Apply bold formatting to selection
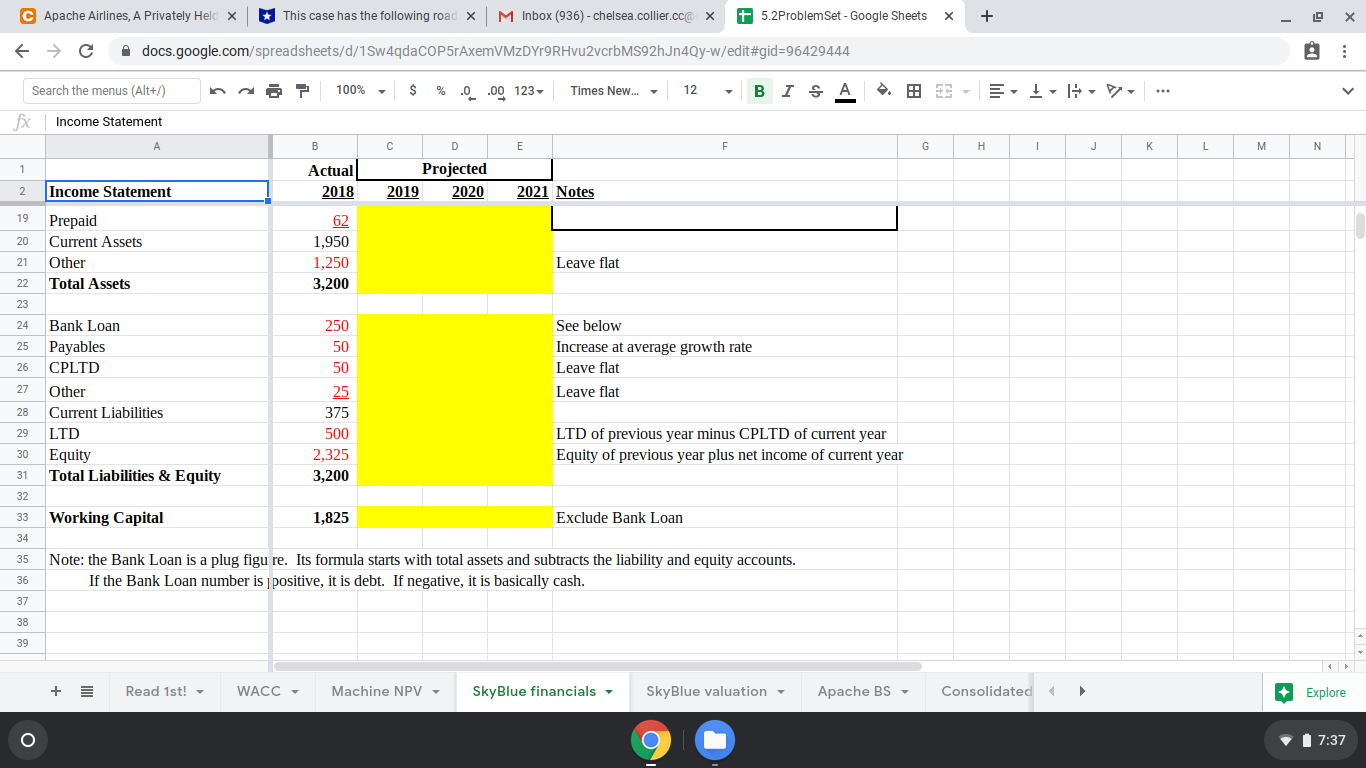 pyautogui.click(x=760, y=90)
